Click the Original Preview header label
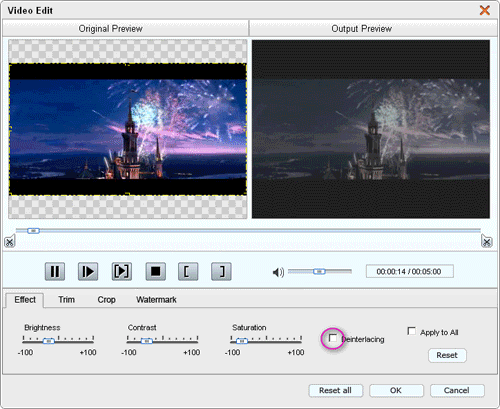This screenshot has width=500, height=409. click(x=111, y=29)
